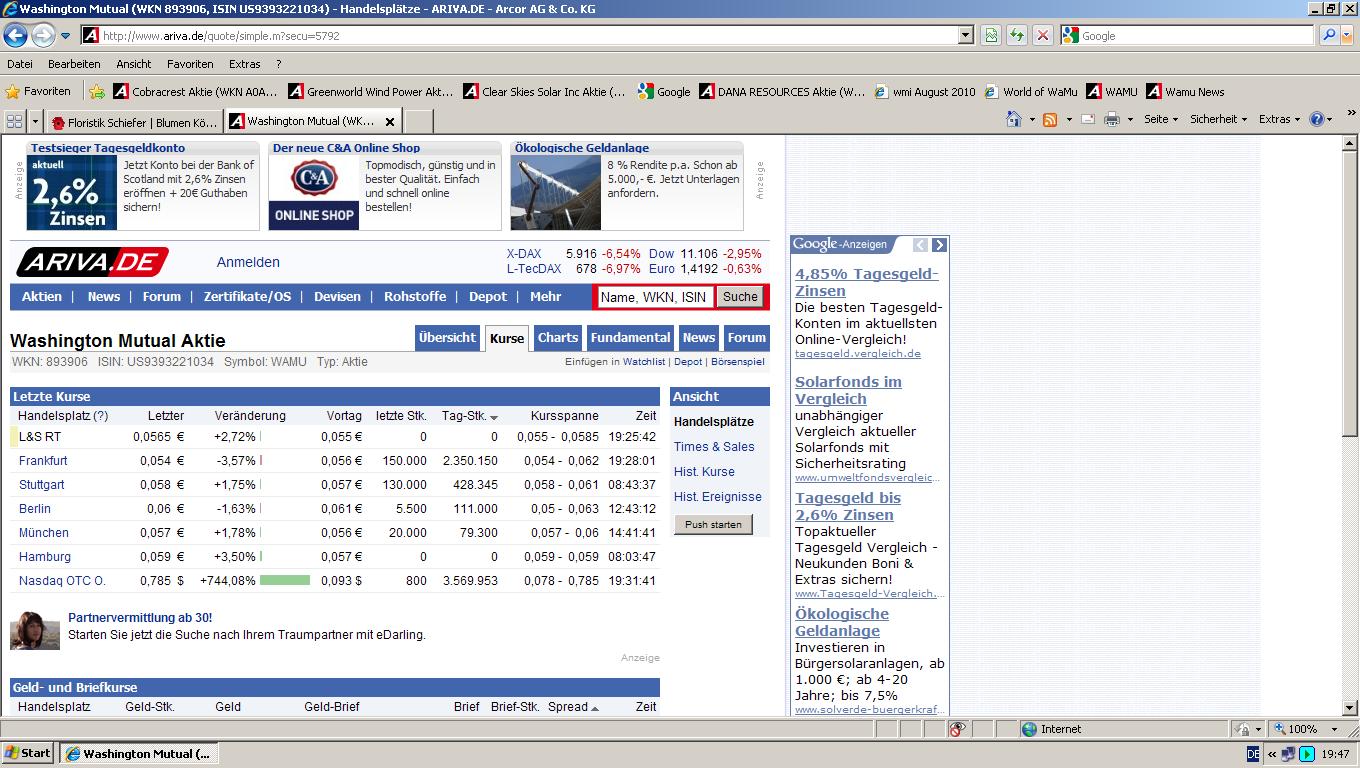
Task: Open Zertifikate/OS in ARIVA navigation bar
Action: point(247,297)
